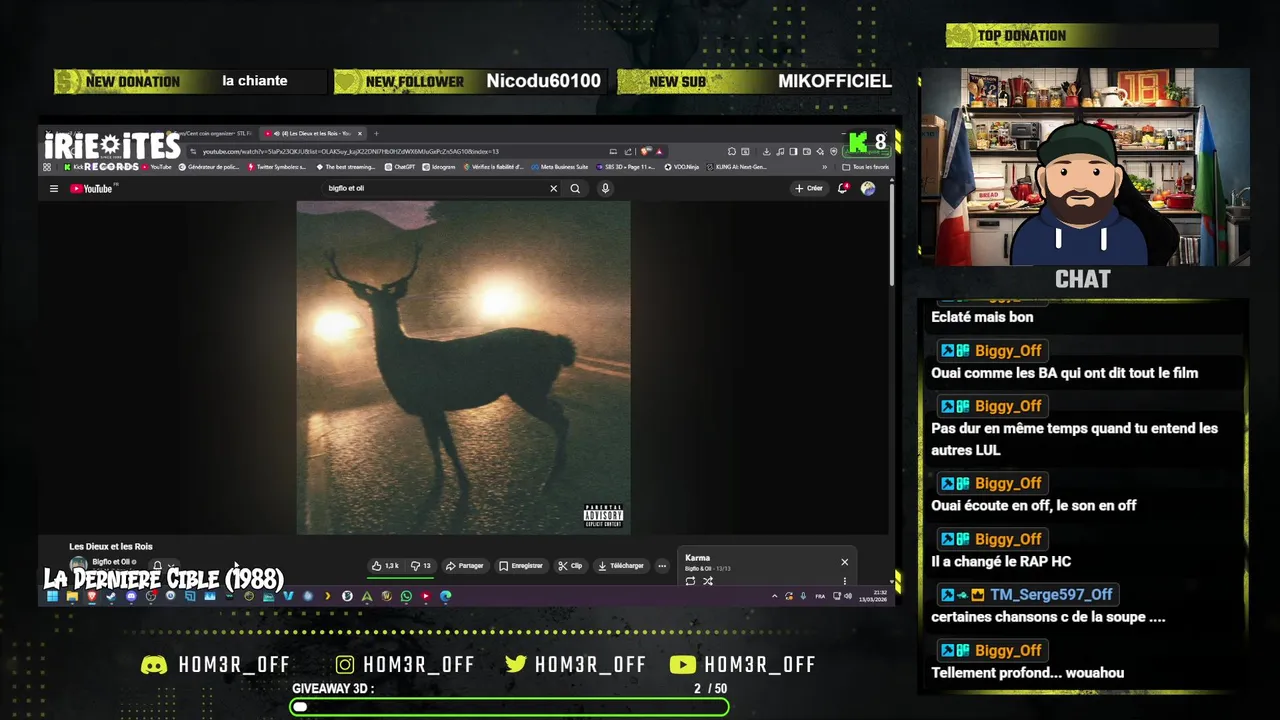Open the Générateur de polic... bookmark
The height and width of the screenshot is (720, 1280).
211,167
